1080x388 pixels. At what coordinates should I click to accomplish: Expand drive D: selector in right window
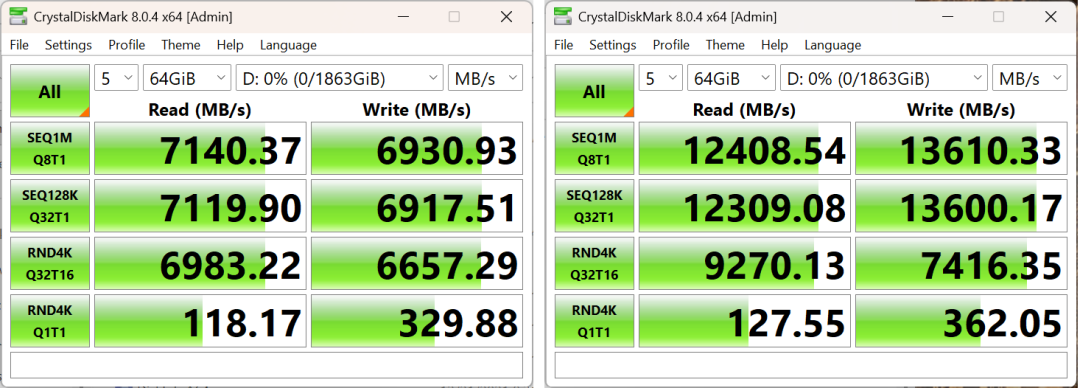(x=884, y=78)
